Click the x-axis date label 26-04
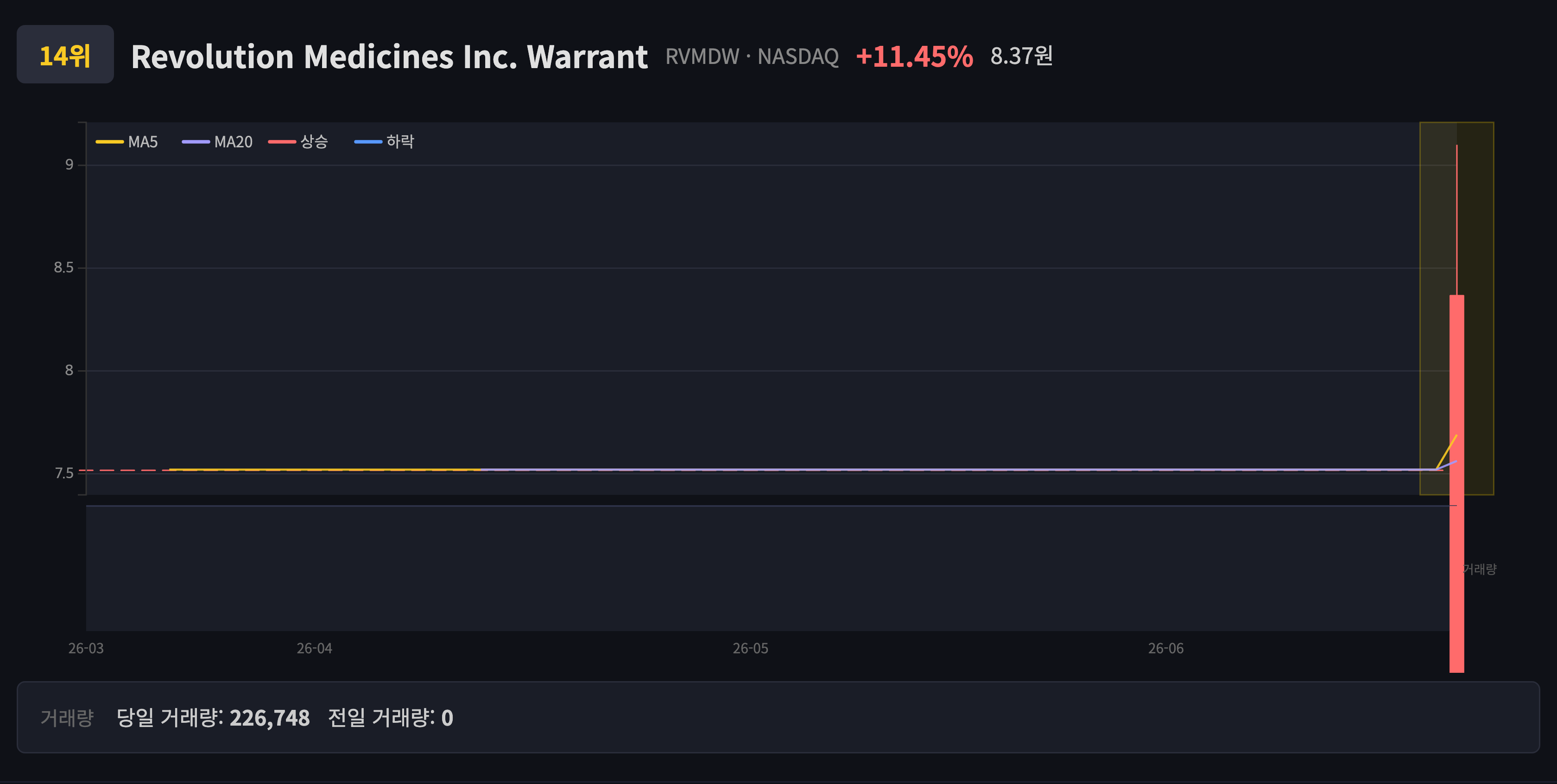1557x784 pixels. click(314, 649)
